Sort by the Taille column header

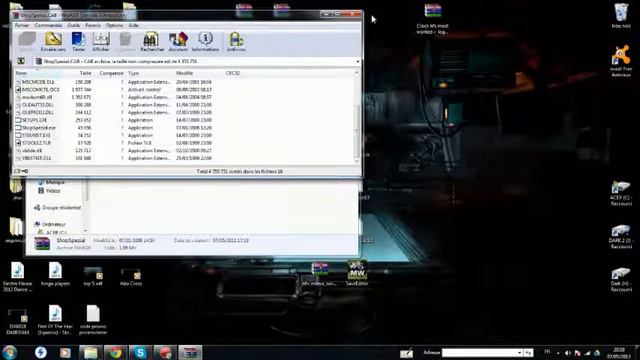pyautogui.click(x=85, y=73)
